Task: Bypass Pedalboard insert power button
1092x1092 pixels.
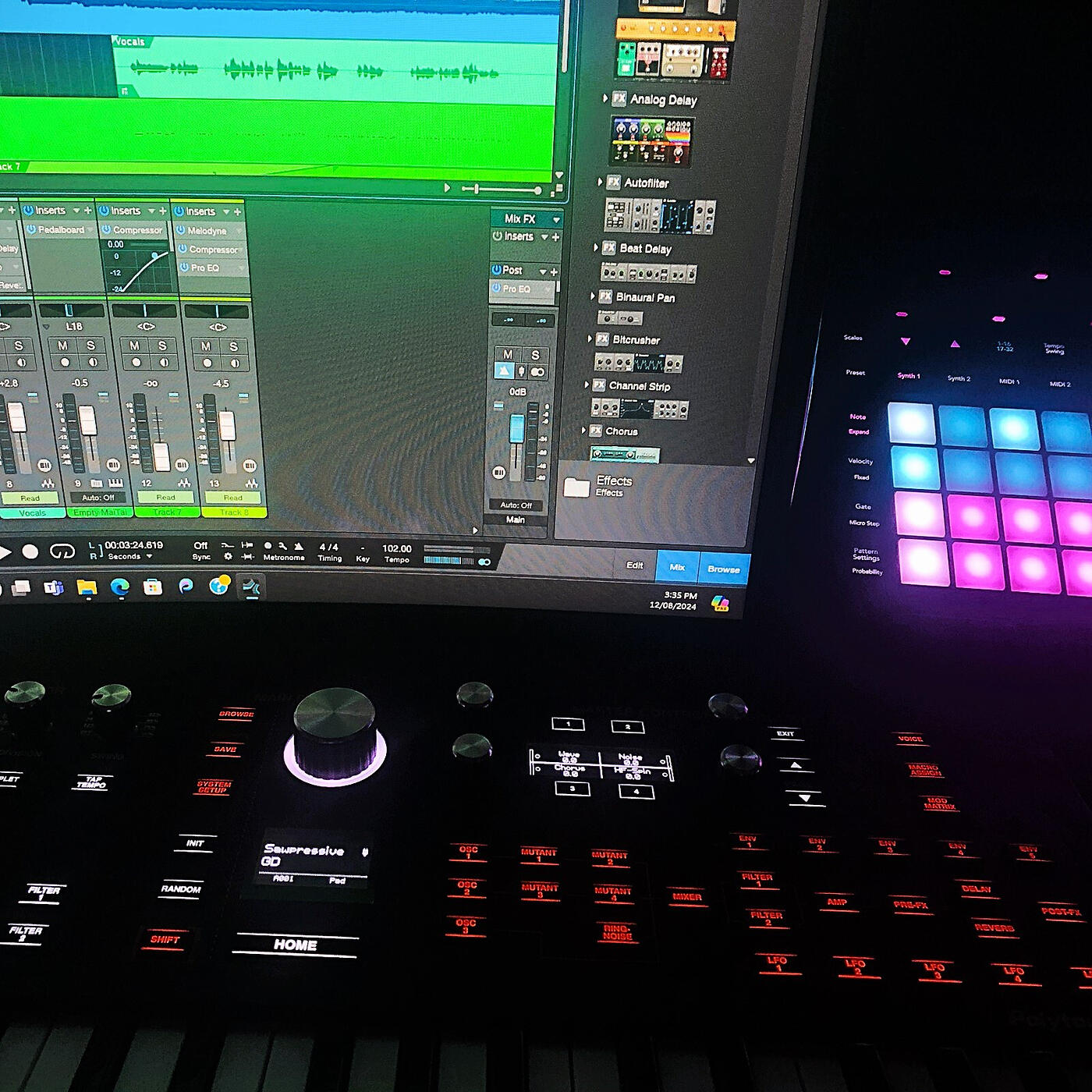Action: click(x=31, y=229)
